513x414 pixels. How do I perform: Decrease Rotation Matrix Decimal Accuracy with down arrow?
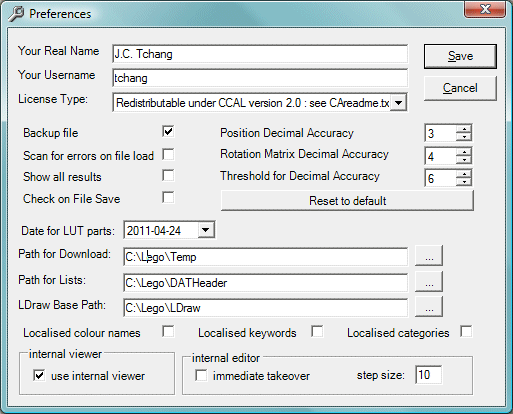coord(464,160)
